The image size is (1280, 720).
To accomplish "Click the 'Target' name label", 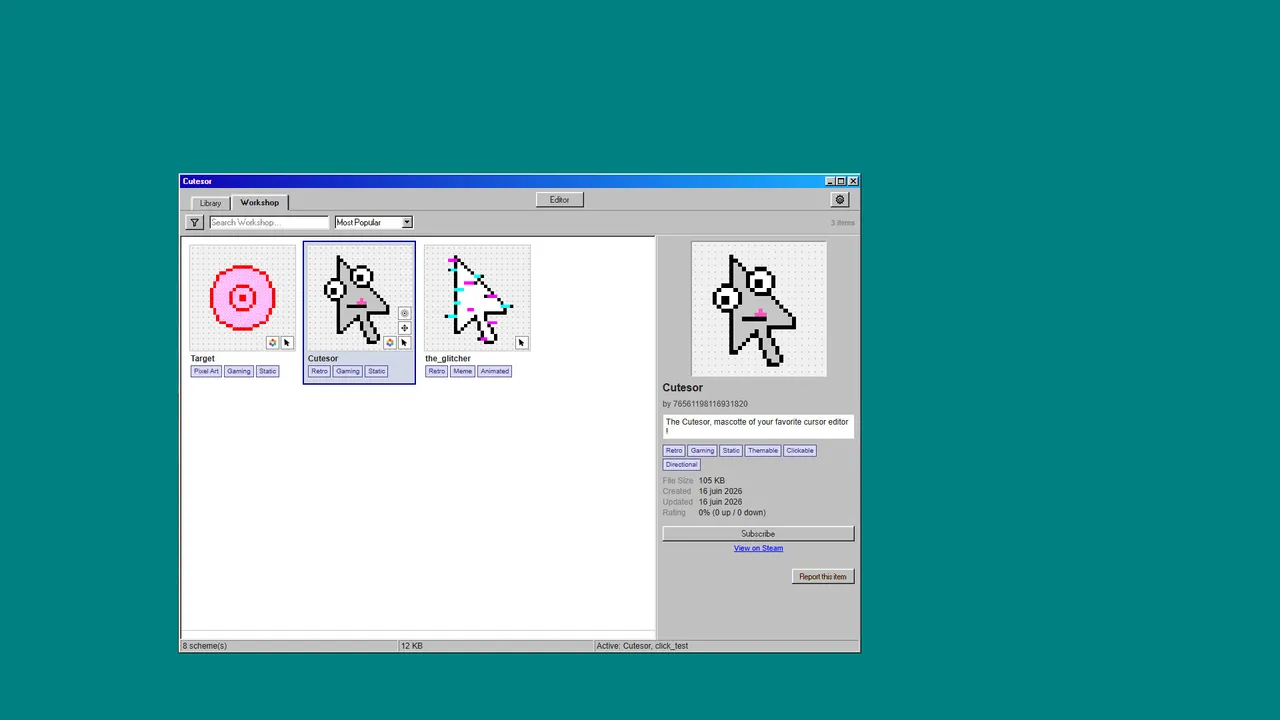I will click(203, 358).
